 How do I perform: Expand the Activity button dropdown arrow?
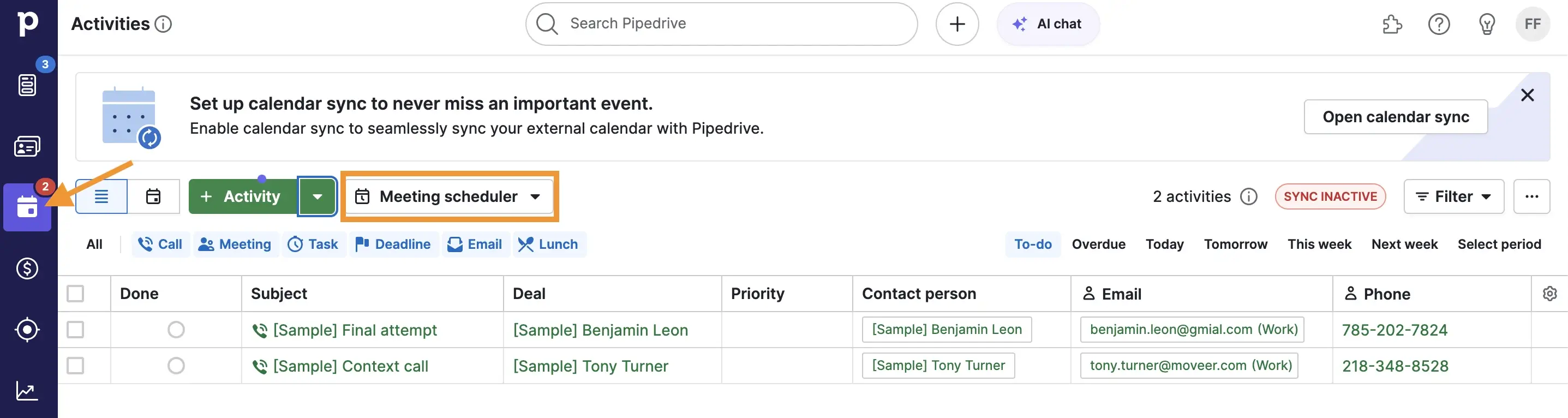[317, 196]
